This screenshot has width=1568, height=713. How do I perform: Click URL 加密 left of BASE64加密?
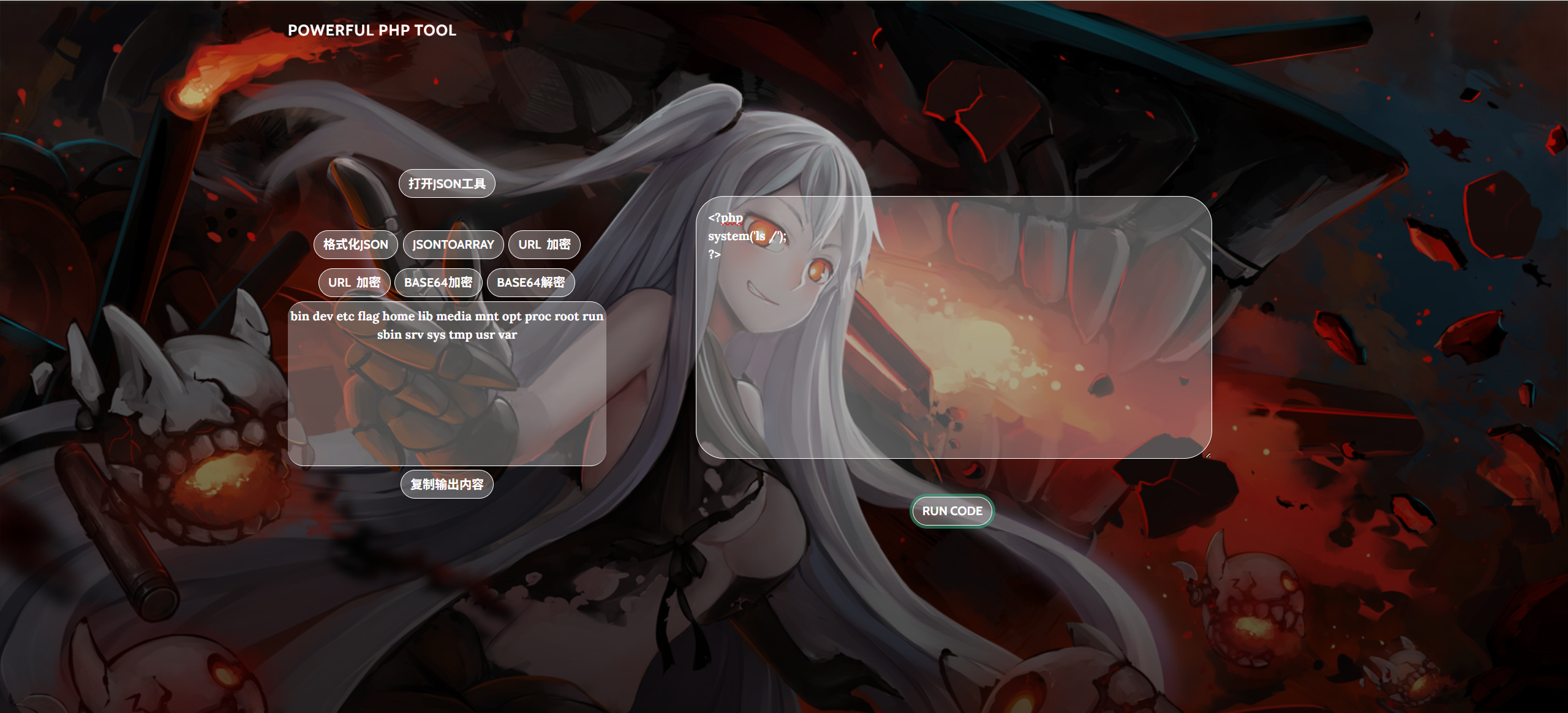(x=354, y=282)
